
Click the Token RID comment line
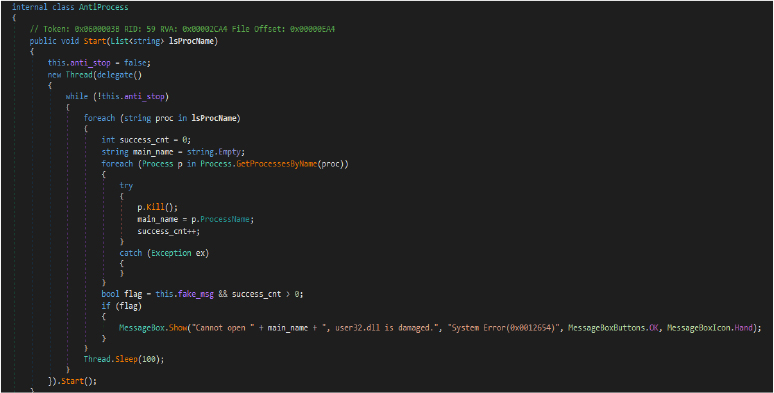[x=182, y=29]
